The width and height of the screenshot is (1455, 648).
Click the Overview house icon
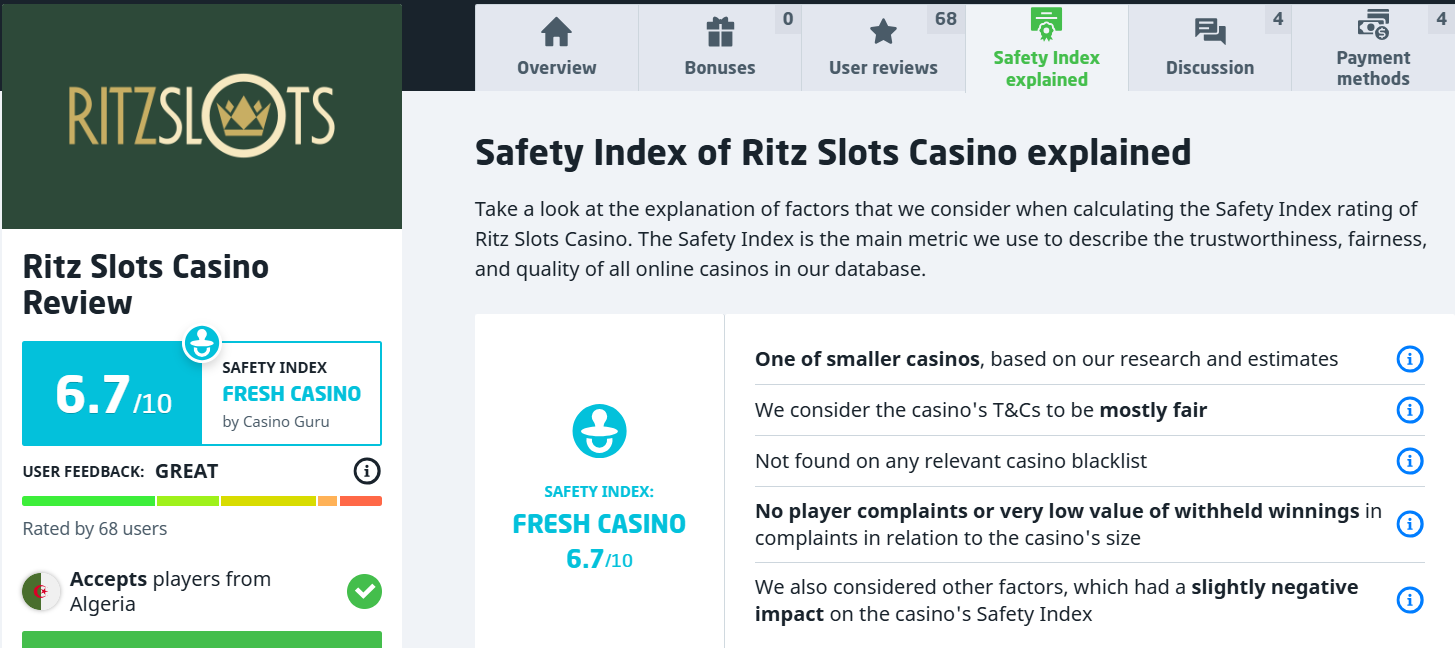(x=556, y=32)
